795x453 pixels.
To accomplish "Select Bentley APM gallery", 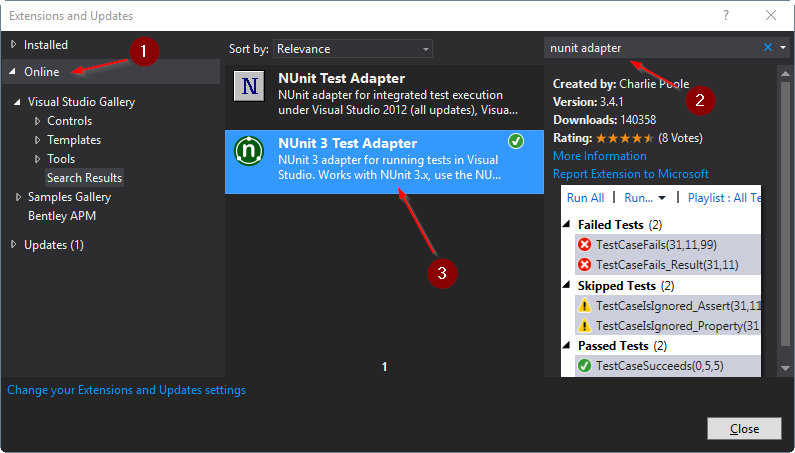I will [x=62, y=216].
